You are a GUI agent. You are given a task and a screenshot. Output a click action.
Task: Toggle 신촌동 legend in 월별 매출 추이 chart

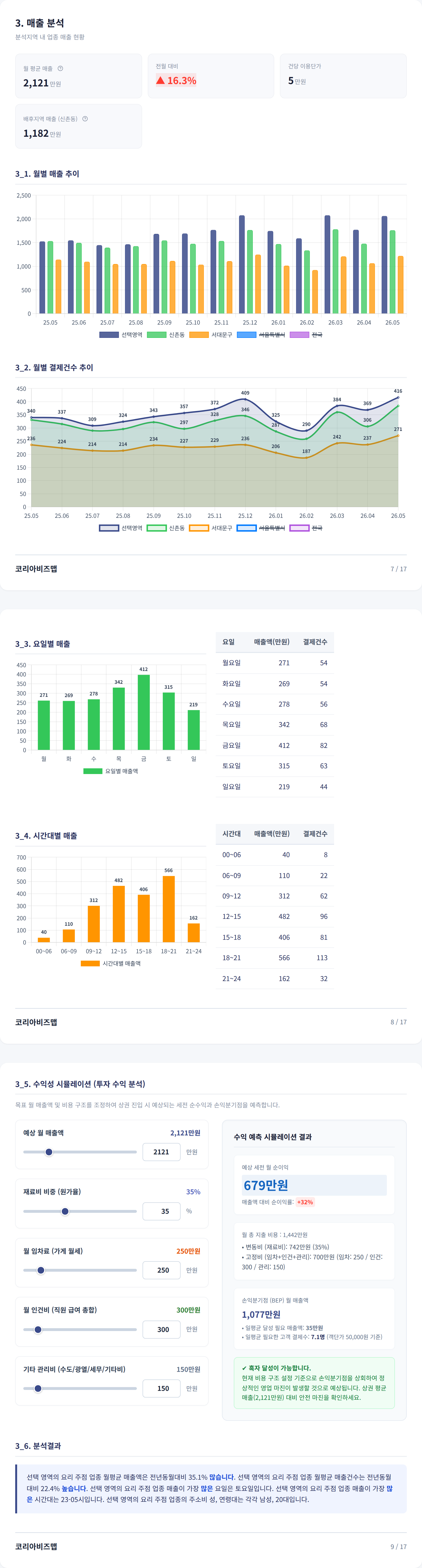tap(166, 335)
